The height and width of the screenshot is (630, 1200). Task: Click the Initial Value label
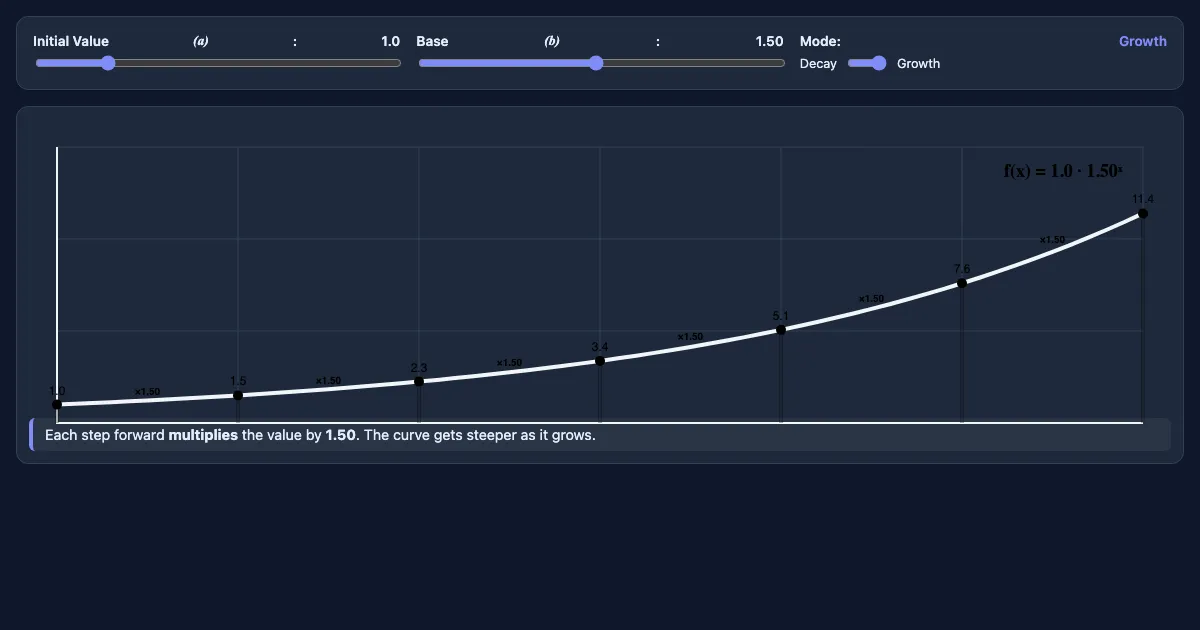tap(71, 41)
